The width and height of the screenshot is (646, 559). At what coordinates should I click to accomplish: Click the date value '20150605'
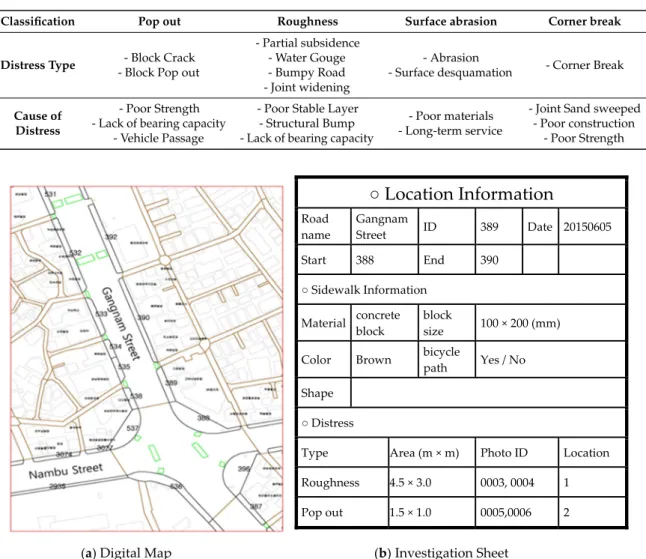587,227
